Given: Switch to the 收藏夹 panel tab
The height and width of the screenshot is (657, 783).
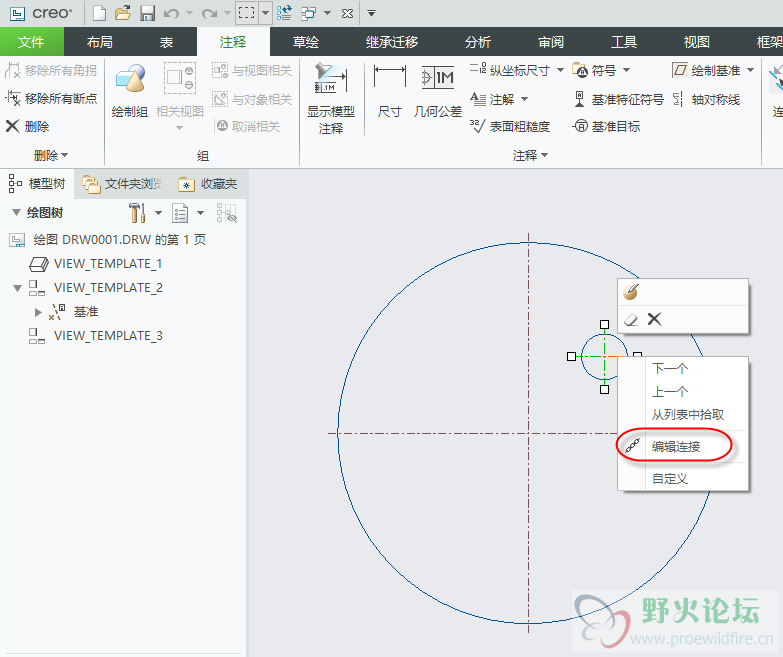Looking at the screenshot, I should [x=208, y=184].
